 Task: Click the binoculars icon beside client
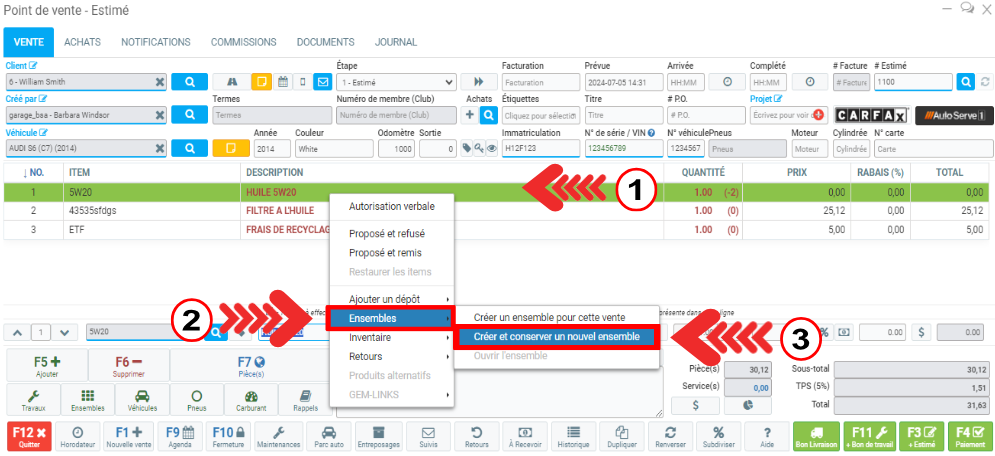click(231, 82)
